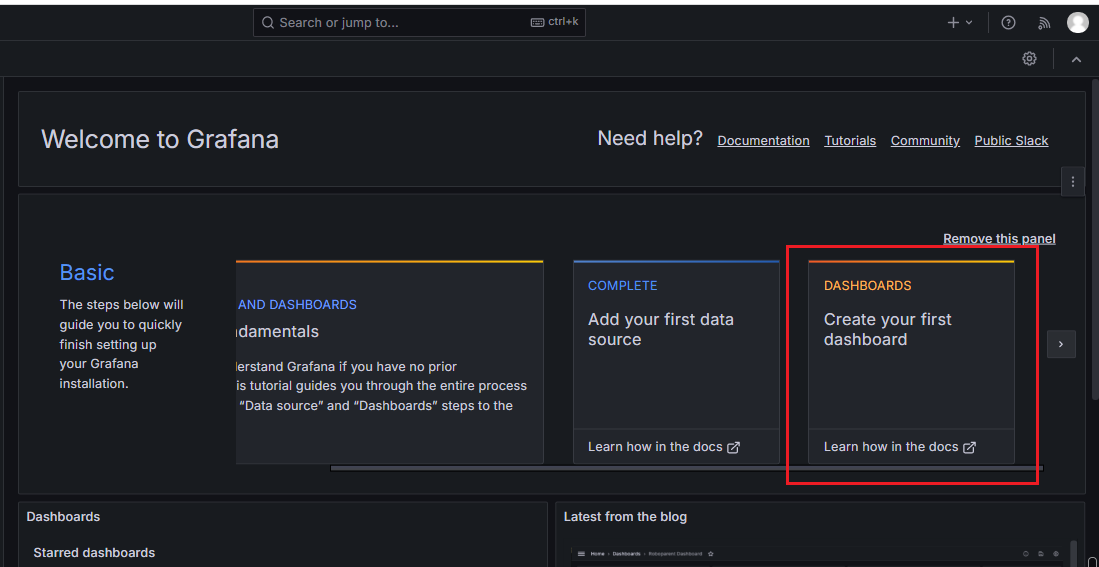The width and height of the screenshot is (1099, 567).
Task: Click Remove this panel link
Action: coord(999,239)
